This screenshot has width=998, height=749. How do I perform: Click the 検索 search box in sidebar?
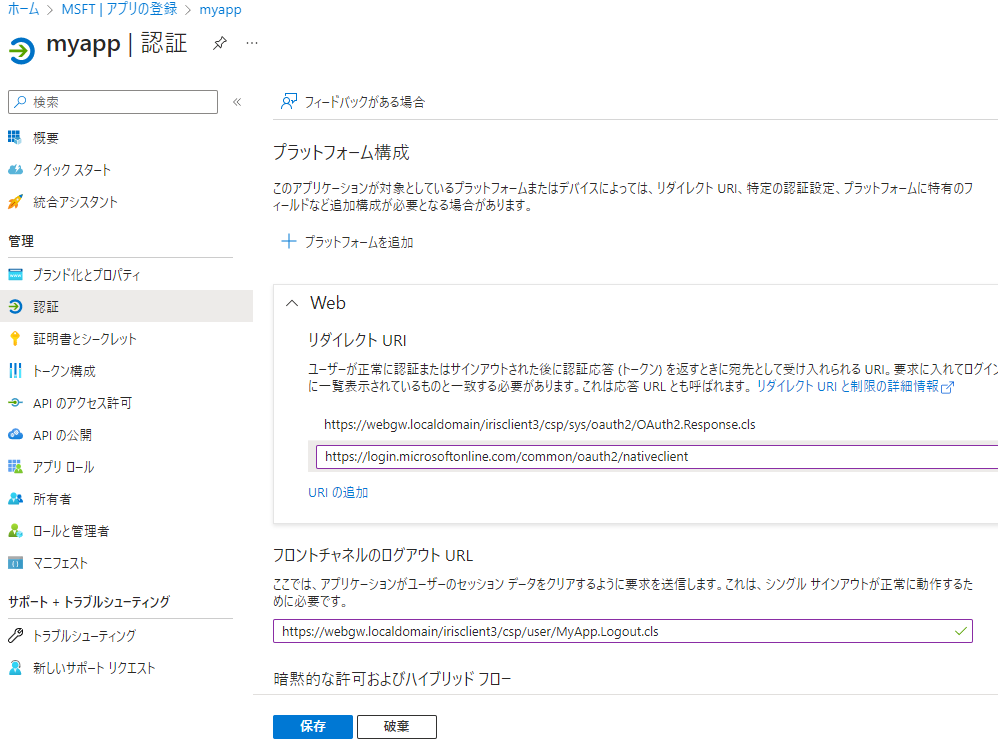click(113, 102)
